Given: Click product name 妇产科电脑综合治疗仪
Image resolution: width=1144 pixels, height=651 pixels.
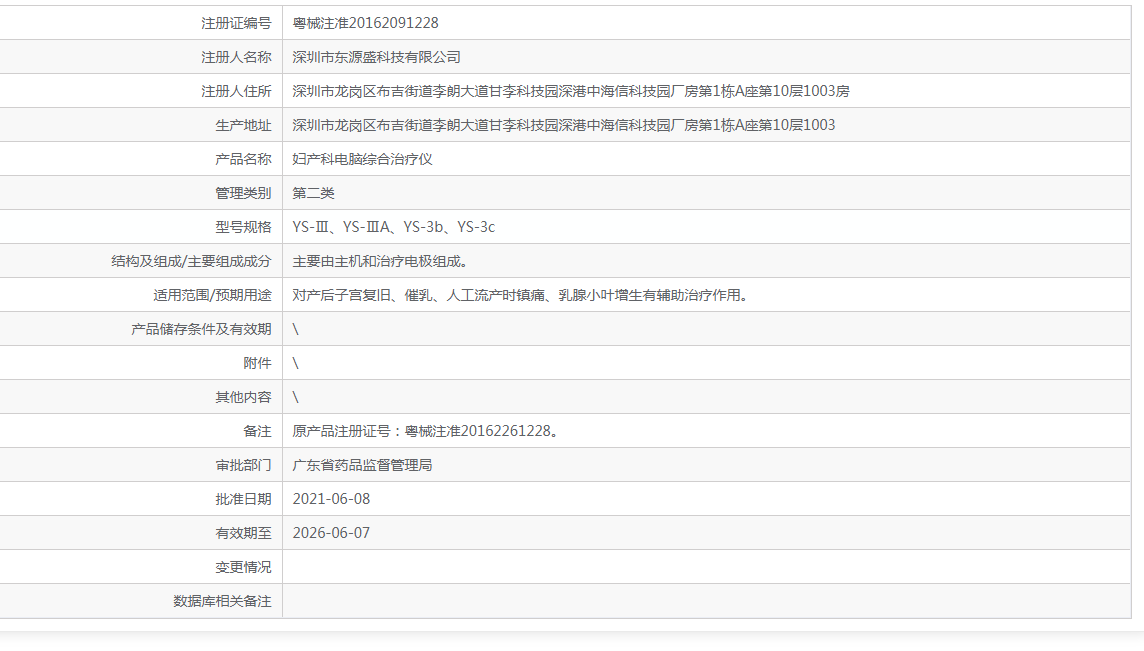Looking at the screenshot, I should point(363,159).
